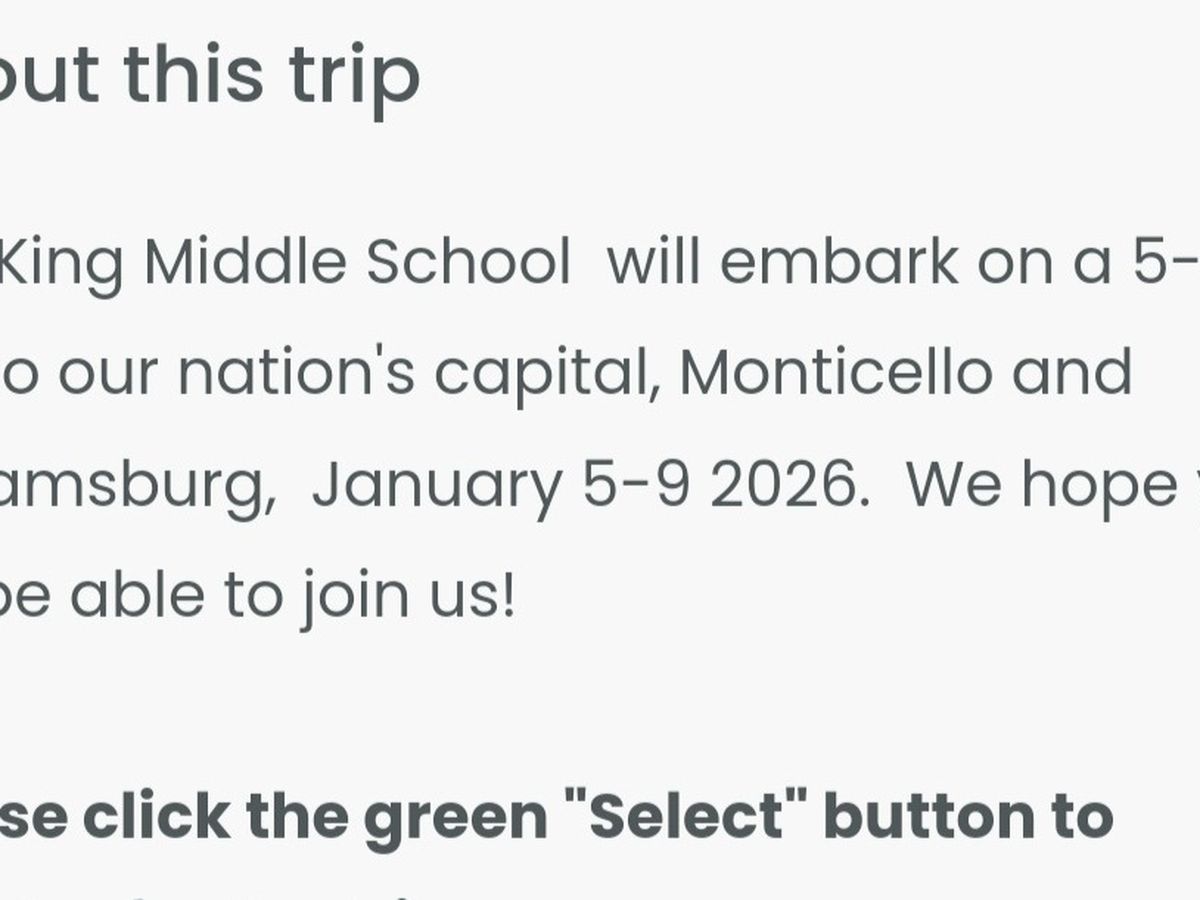Click the word "able" in the paragraph
The width and height of the screenshot is (1200, 900).
click(137, 594)
